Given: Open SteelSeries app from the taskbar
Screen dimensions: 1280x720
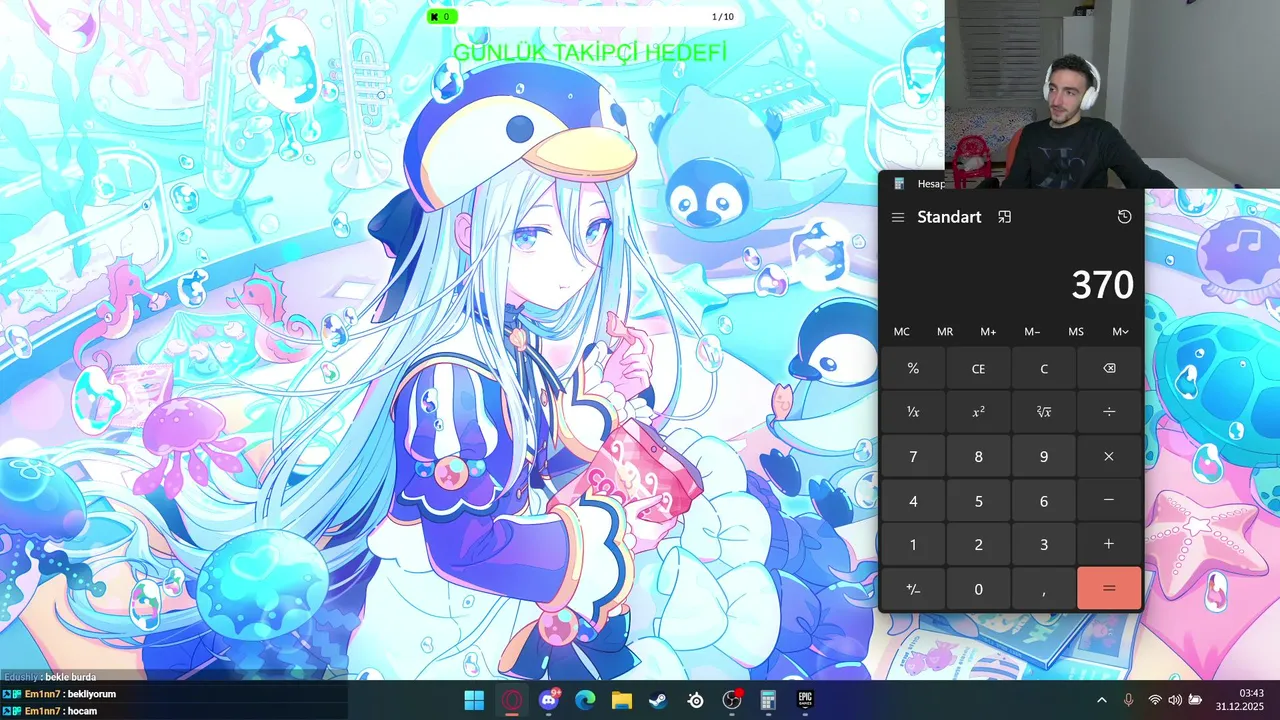Looking at the screenshot, I should [695, 700].
